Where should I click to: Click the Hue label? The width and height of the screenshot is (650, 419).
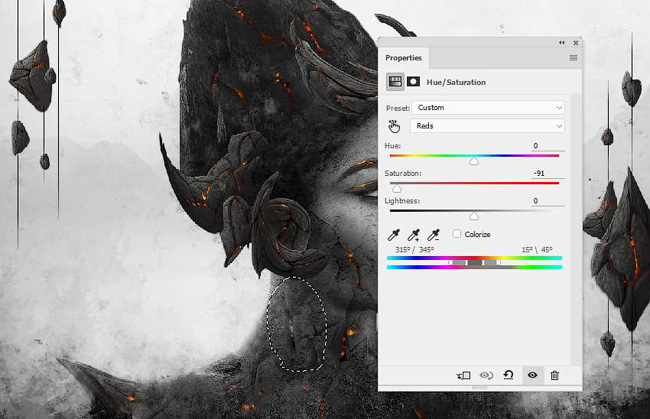click(x=393, y=146)
